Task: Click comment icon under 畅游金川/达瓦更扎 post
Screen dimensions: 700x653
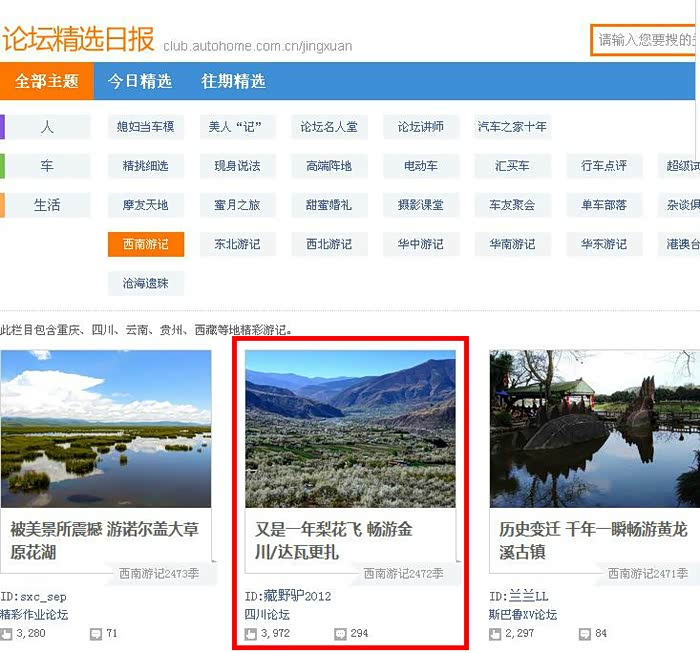Action: point(340,634)
